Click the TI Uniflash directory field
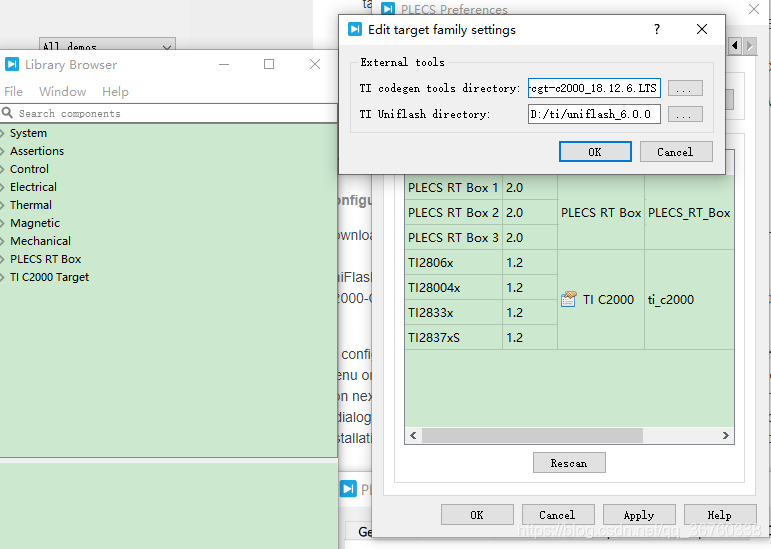Image resolution: width=771 pixels, height=549 pixels. click(594, 115)
